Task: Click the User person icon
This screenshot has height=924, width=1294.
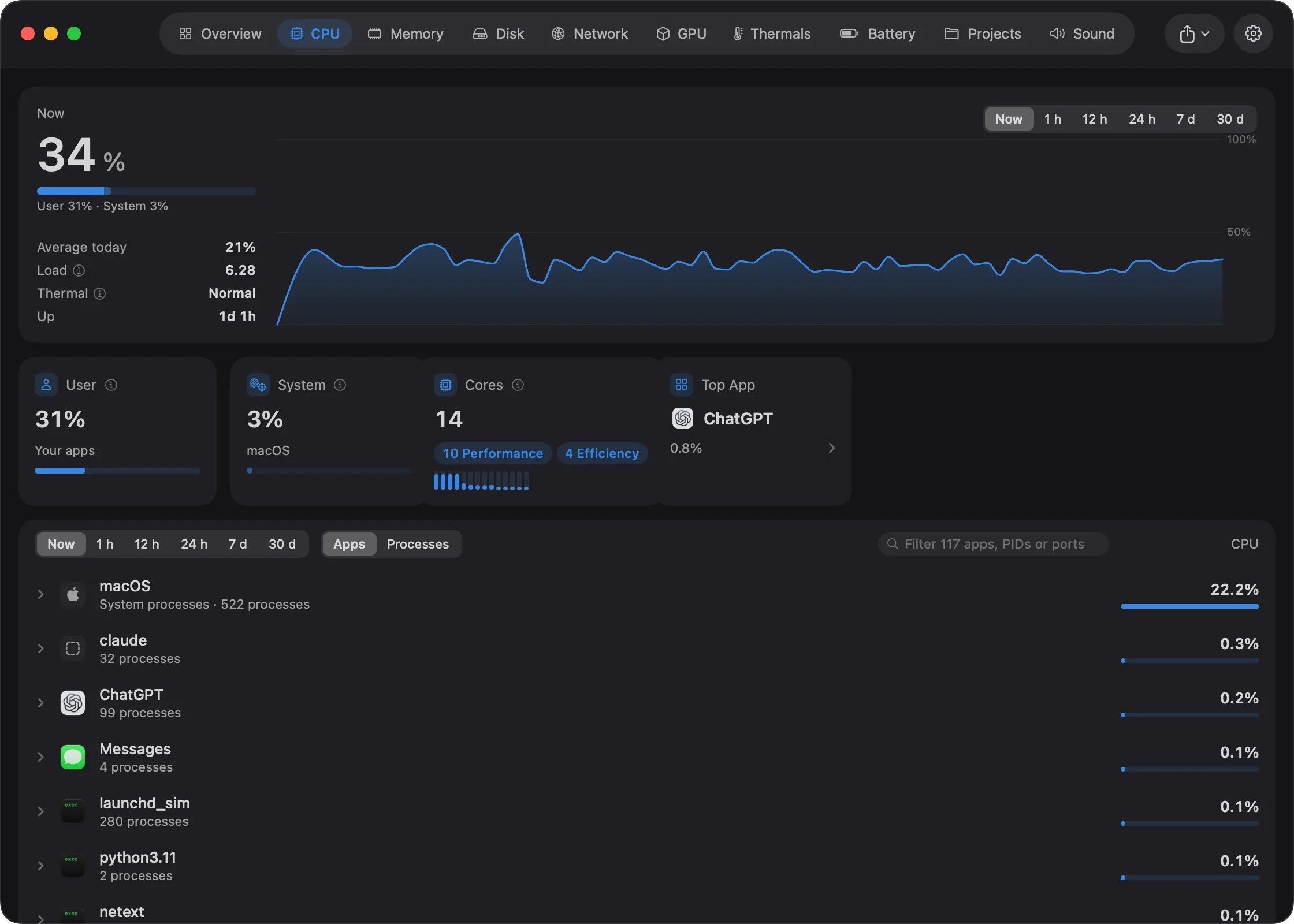Action: coord(46,385)
